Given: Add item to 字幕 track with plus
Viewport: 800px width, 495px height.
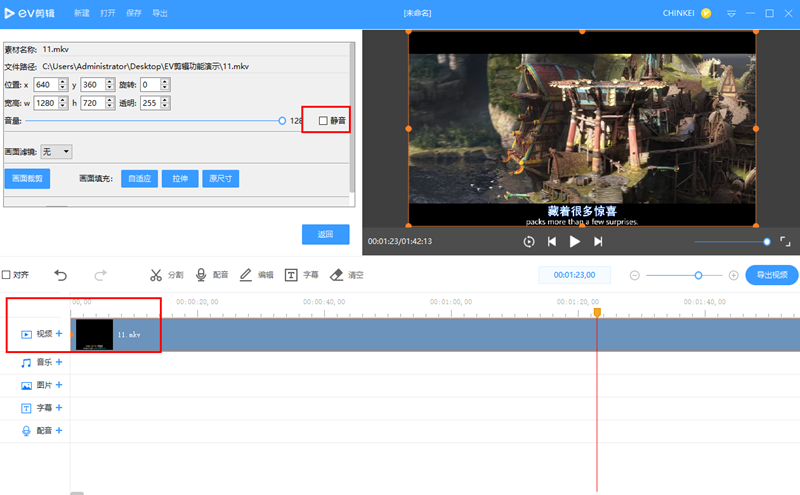Looking at the screenshot, I should tap(59, 408).
